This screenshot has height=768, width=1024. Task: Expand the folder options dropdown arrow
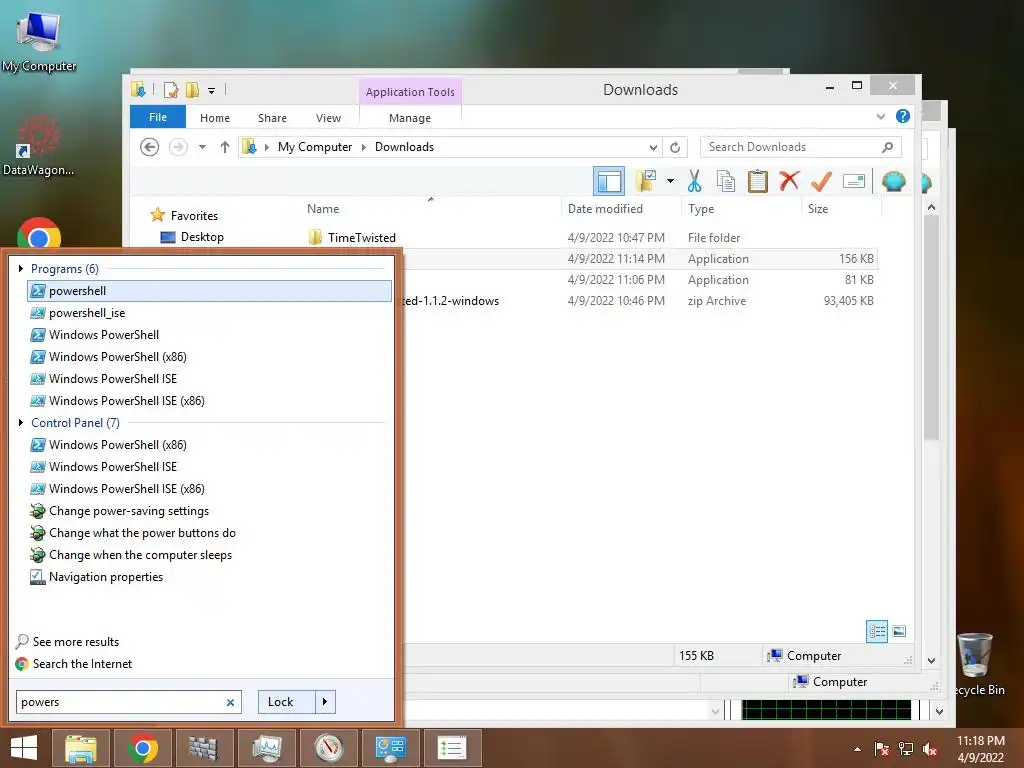click(x=670, y=181)
